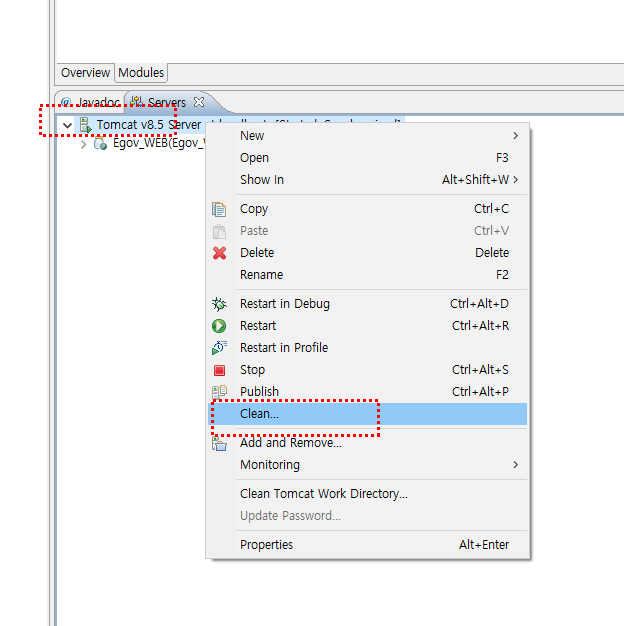
Task: Close the Servers view tab
Action: point(199,102)
